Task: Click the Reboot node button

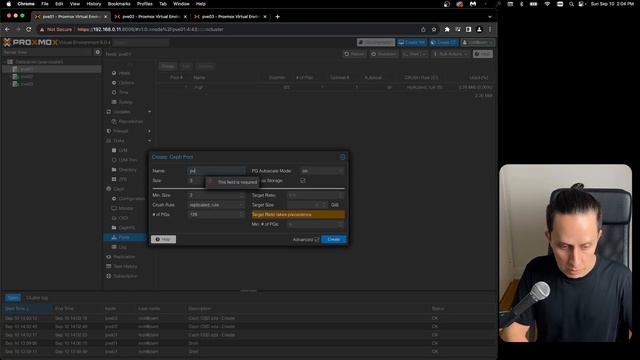Action: pyautogui.click(x=354, y=54)
